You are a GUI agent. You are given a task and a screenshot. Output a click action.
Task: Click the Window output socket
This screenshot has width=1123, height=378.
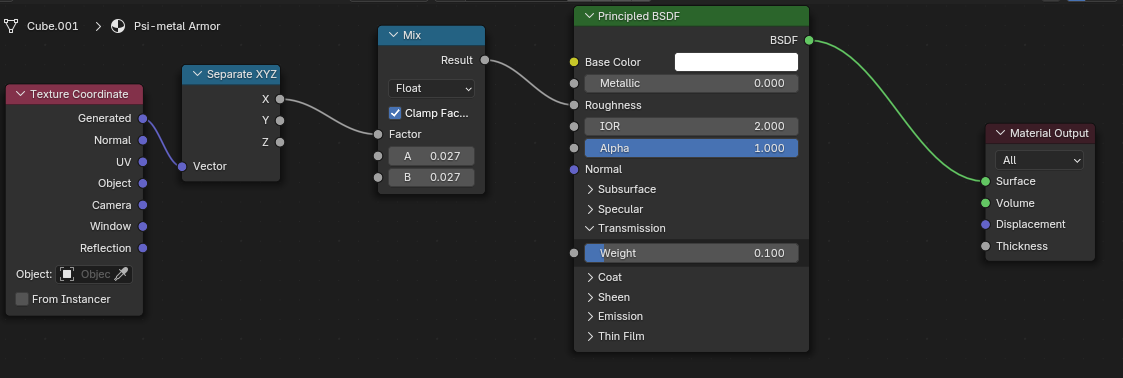point(143,226)
